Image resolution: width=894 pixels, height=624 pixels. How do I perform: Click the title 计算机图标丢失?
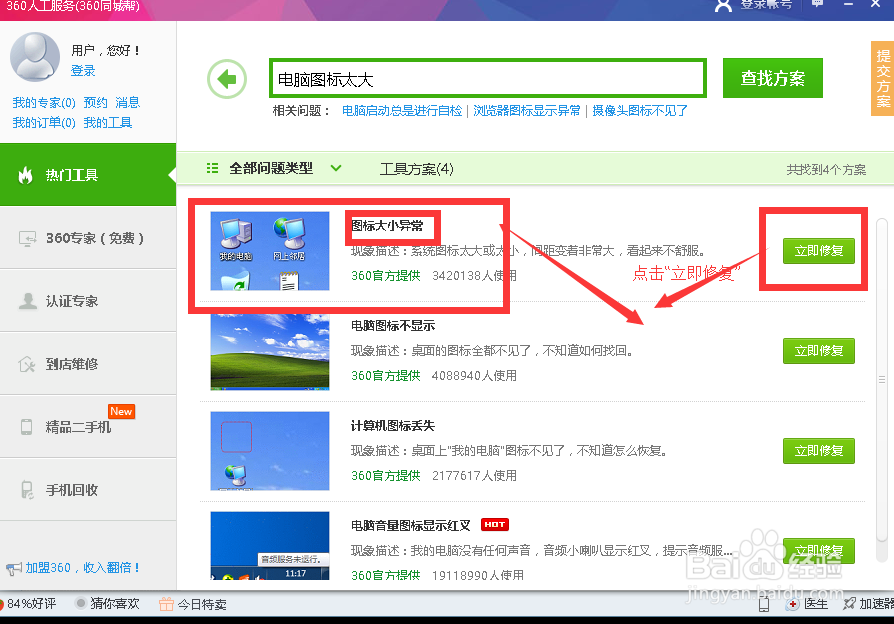[393, 426]
